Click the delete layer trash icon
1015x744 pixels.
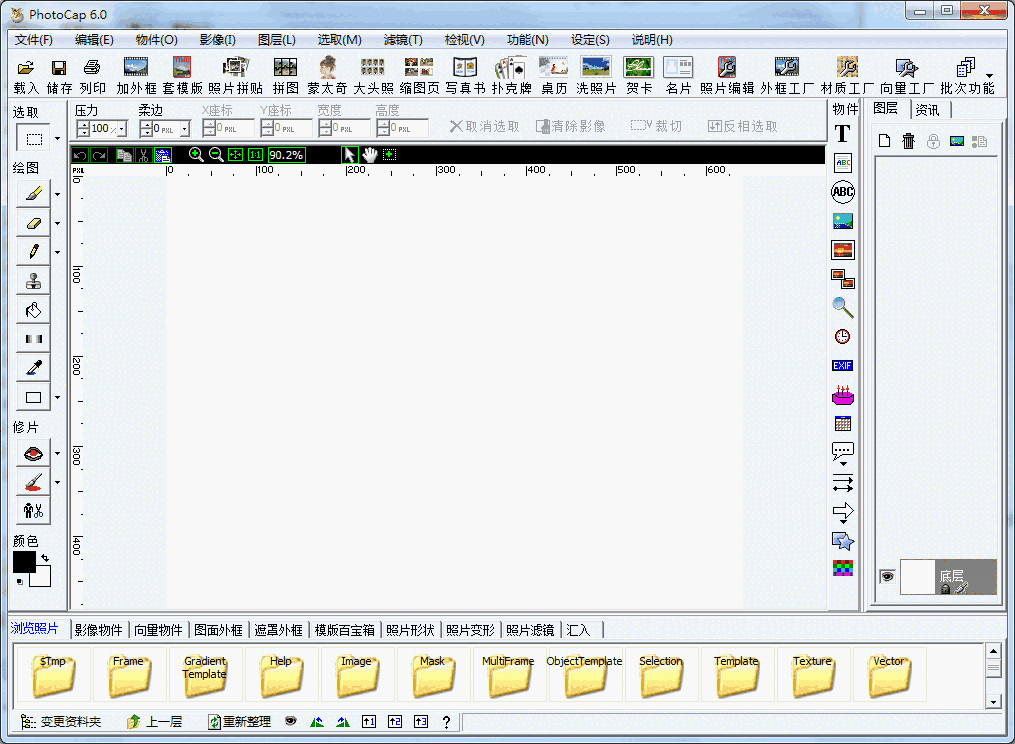click(x=908, y=141)
